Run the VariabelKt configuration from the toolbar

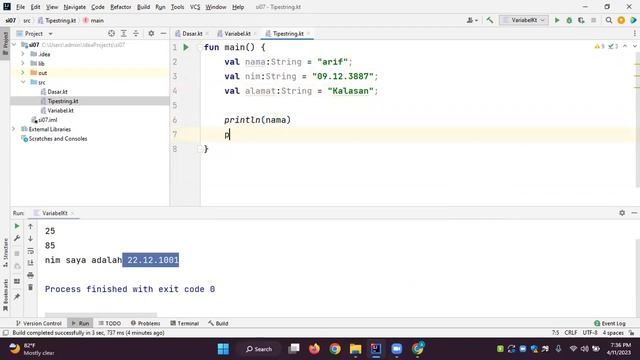tap(557, 20)
